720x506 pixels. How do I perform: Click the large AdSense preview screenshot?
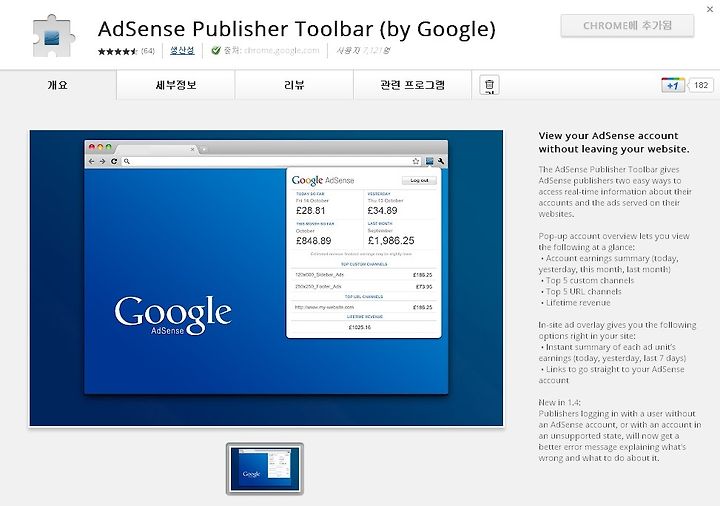(266, 278)
